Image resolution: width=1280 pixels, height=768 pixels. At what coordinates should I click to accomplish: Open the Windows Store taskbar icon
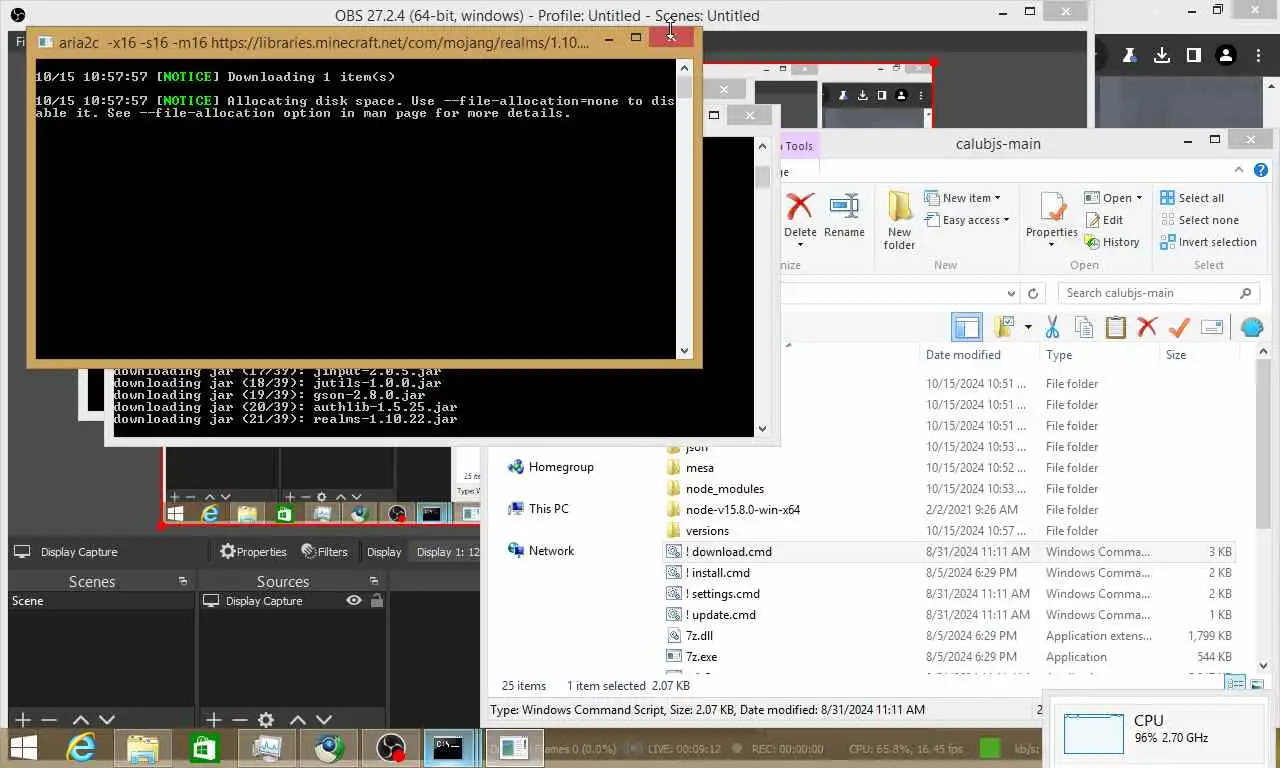point(205,747)
